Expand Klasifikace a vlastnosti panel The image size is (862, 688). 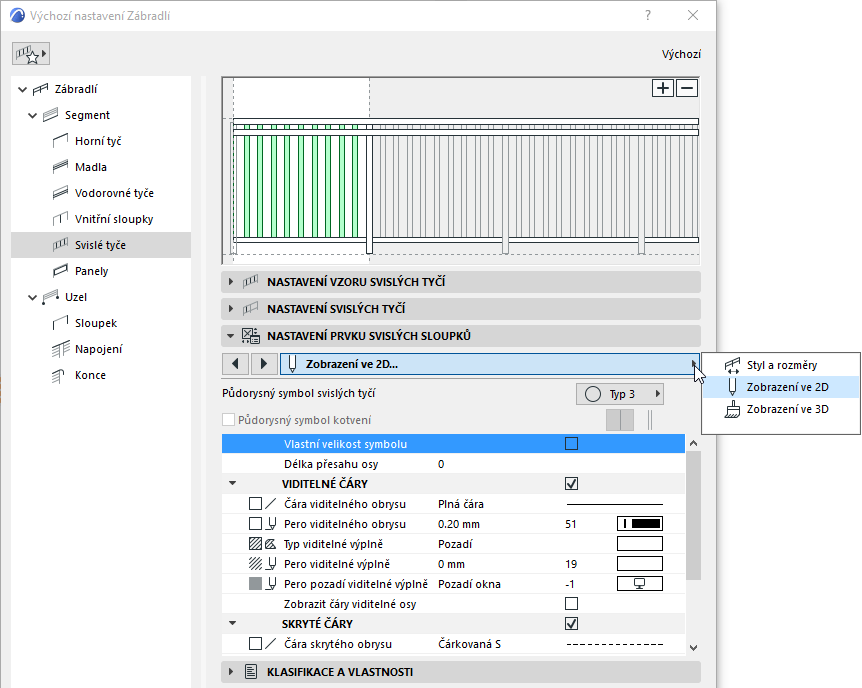[x=231, y=672]
